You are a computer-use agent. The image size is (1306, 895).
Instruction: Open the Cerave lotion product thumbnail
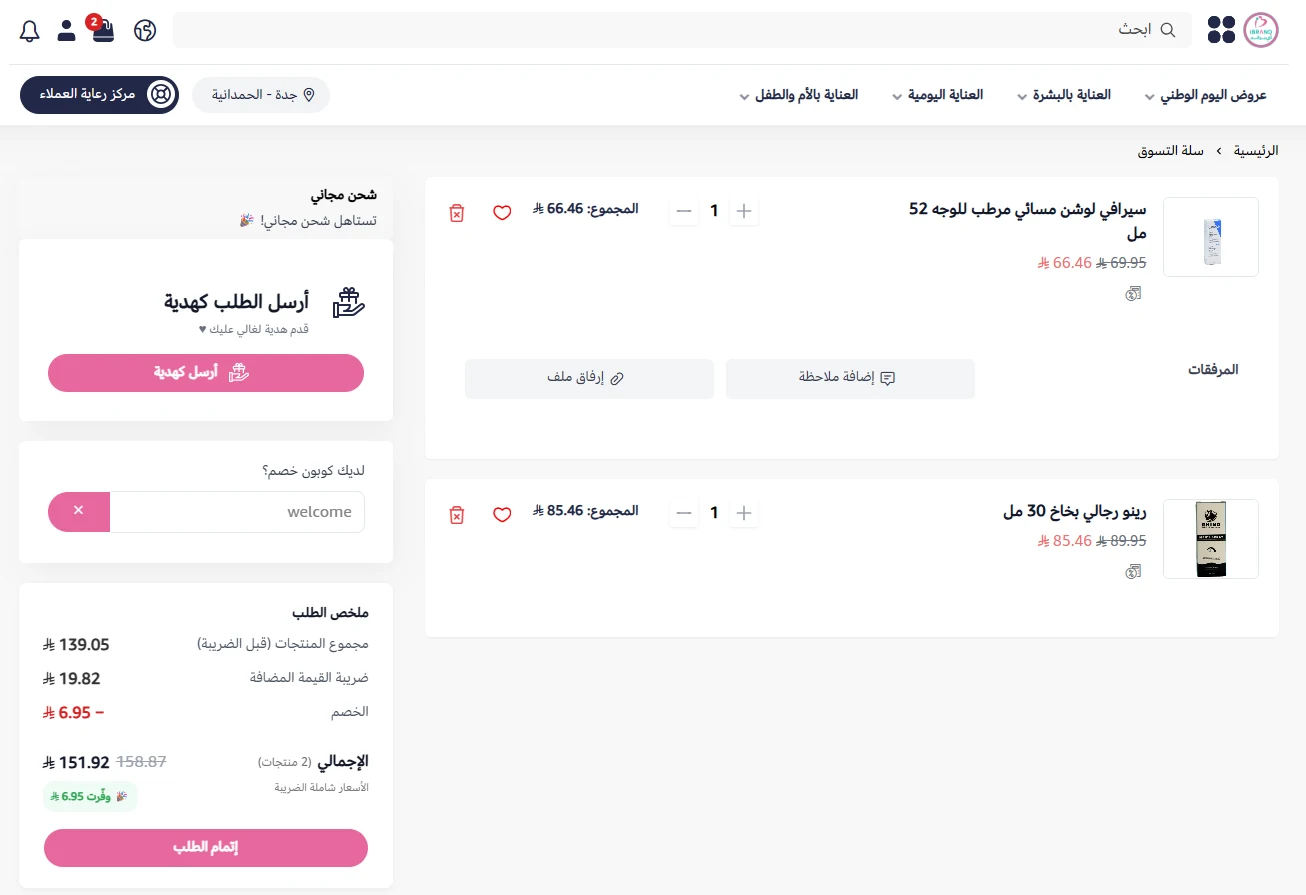(x=1211, y=237)
